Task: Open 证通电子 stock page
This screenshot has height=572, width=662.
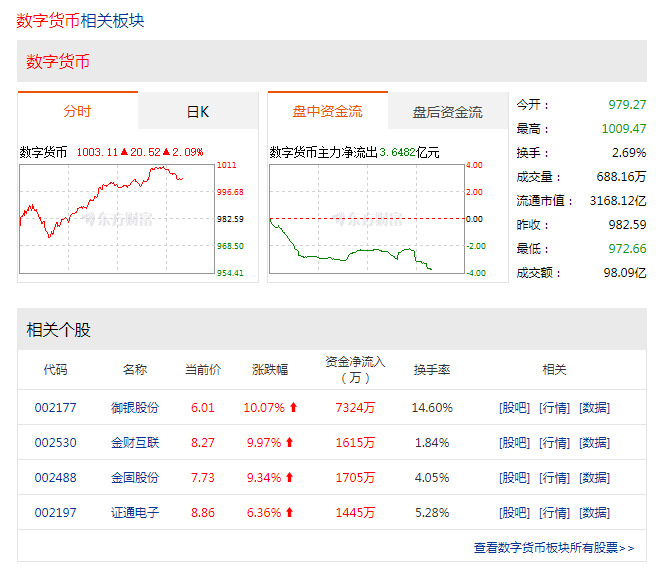Action: (135, 512)
